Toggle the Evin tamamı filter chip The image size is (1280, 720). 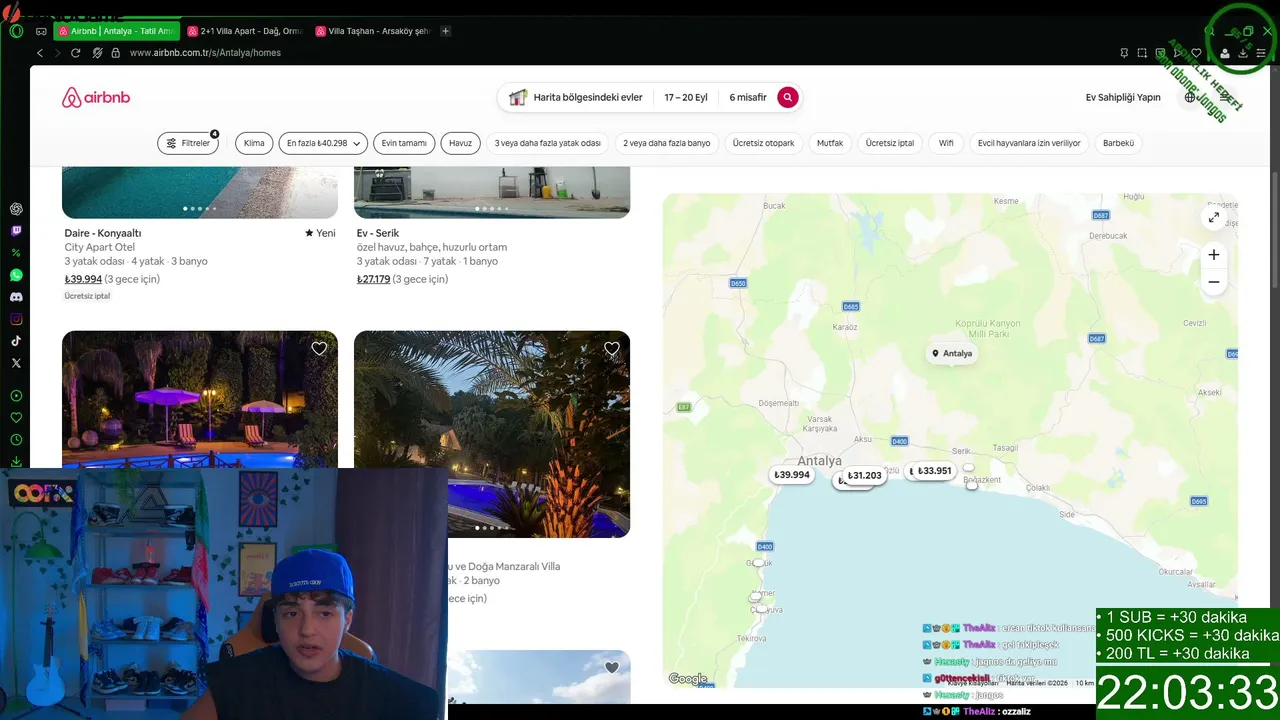404,143
